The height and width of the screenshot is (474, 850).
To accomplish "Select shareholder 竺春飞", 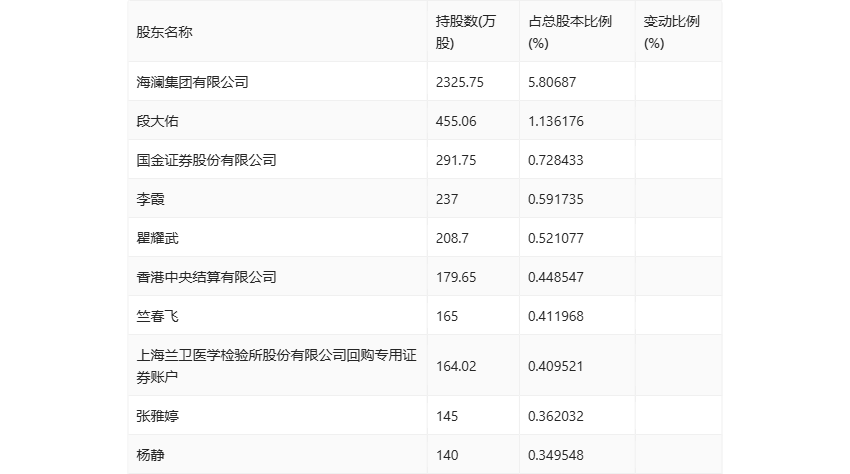I will tap(157, 316).
